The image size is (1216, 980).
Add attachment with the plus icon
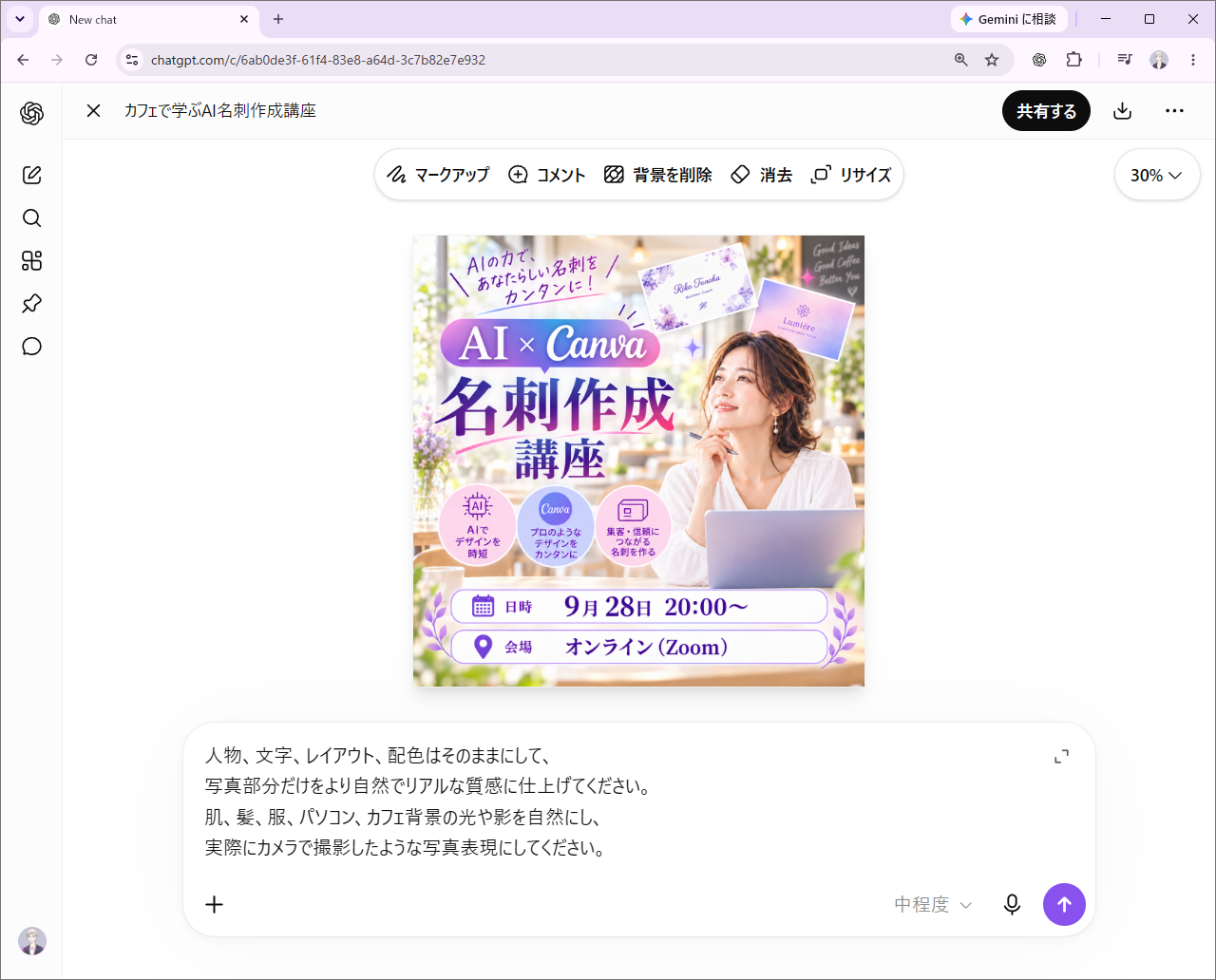215,904
